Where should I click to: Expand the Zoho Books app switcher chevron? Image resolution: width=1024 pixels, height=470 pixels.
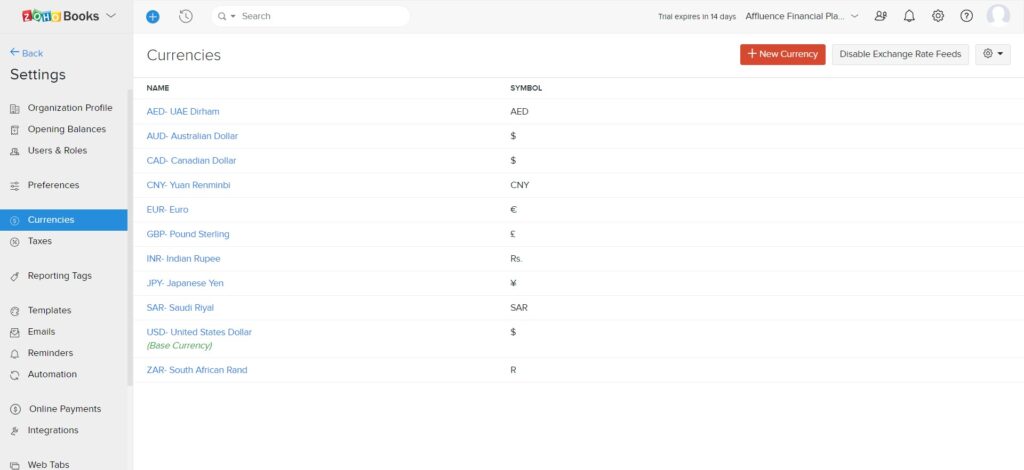pyautogui.click(x=111, y=16)
